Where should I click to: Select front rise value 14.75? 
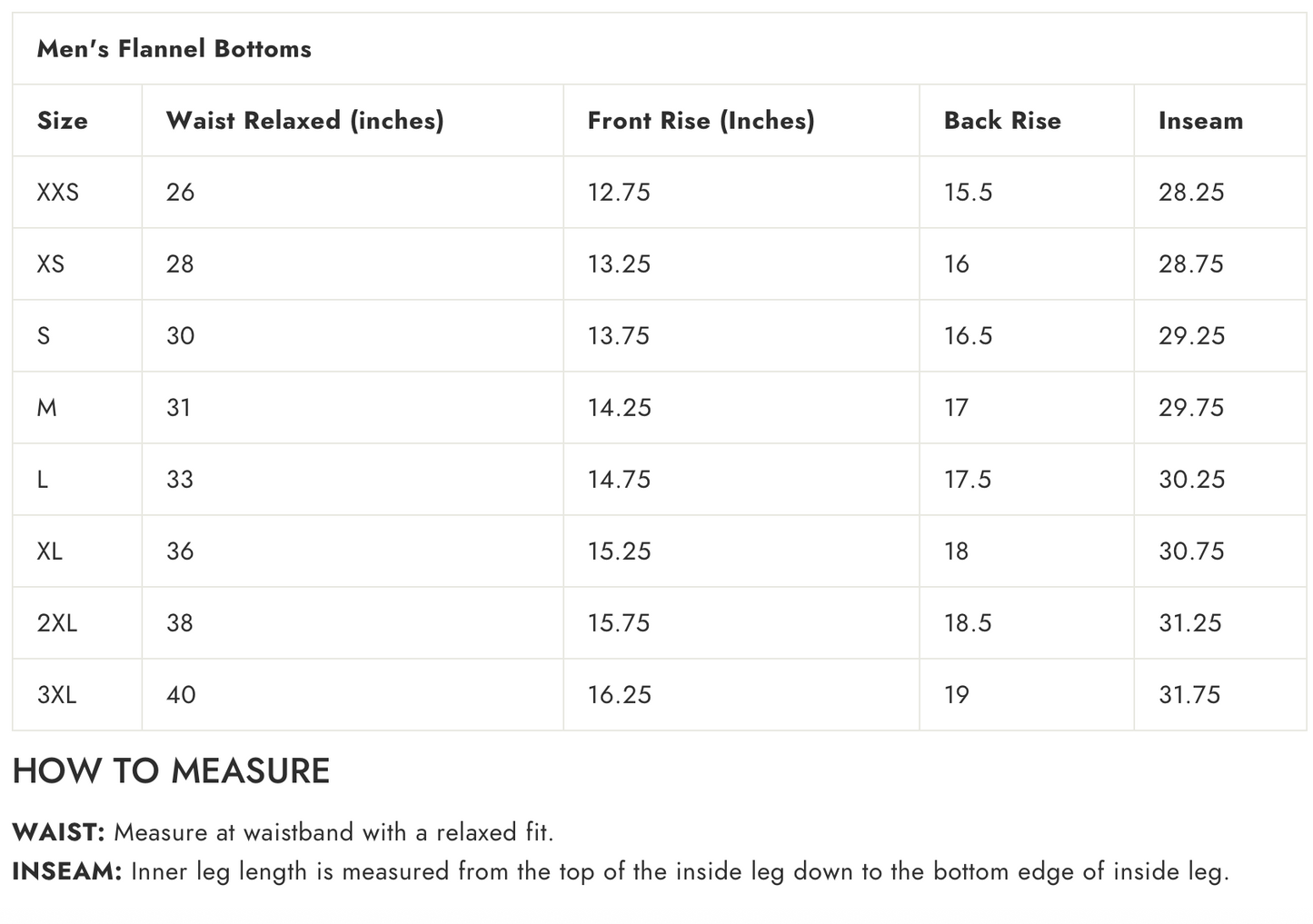point(619,480)
